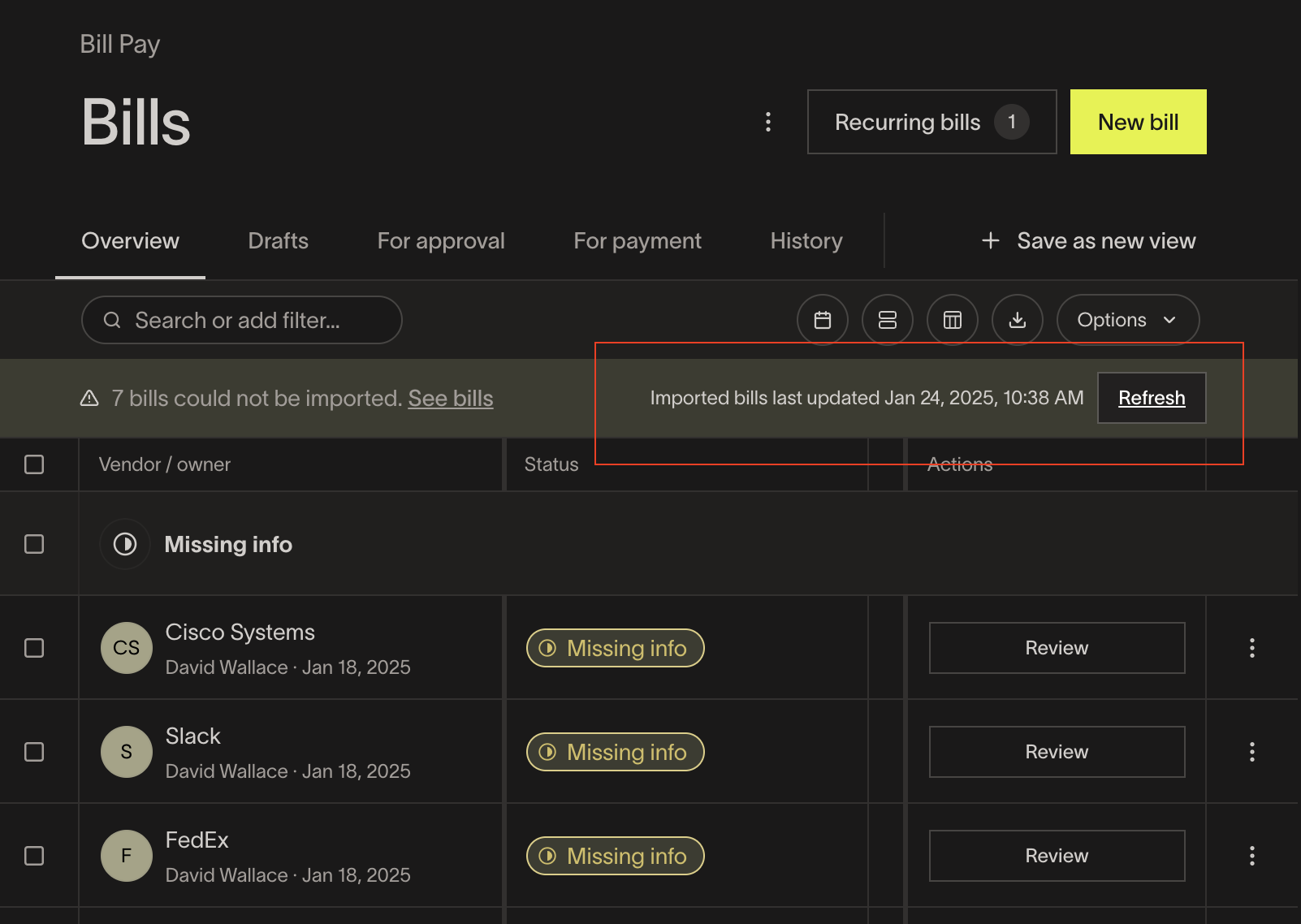Click Missing info badge in Cisco Systems row
The image size is (1301, 924).
pyautogui.click(x=616, y=648)
